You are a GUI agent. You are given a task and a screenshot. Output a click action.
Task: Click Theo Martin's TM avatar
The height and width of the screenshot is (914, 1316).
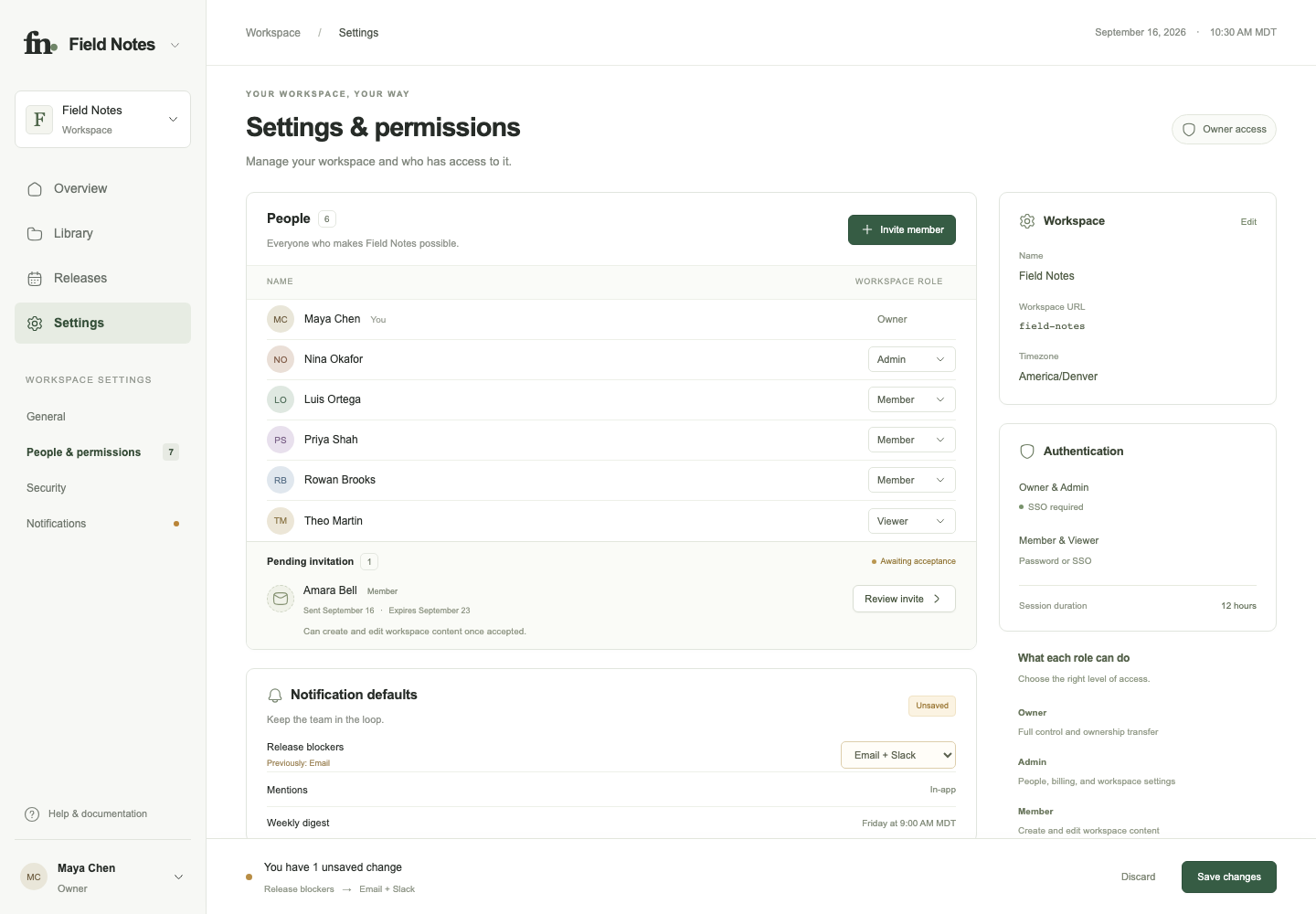click(x=281, y=521)
